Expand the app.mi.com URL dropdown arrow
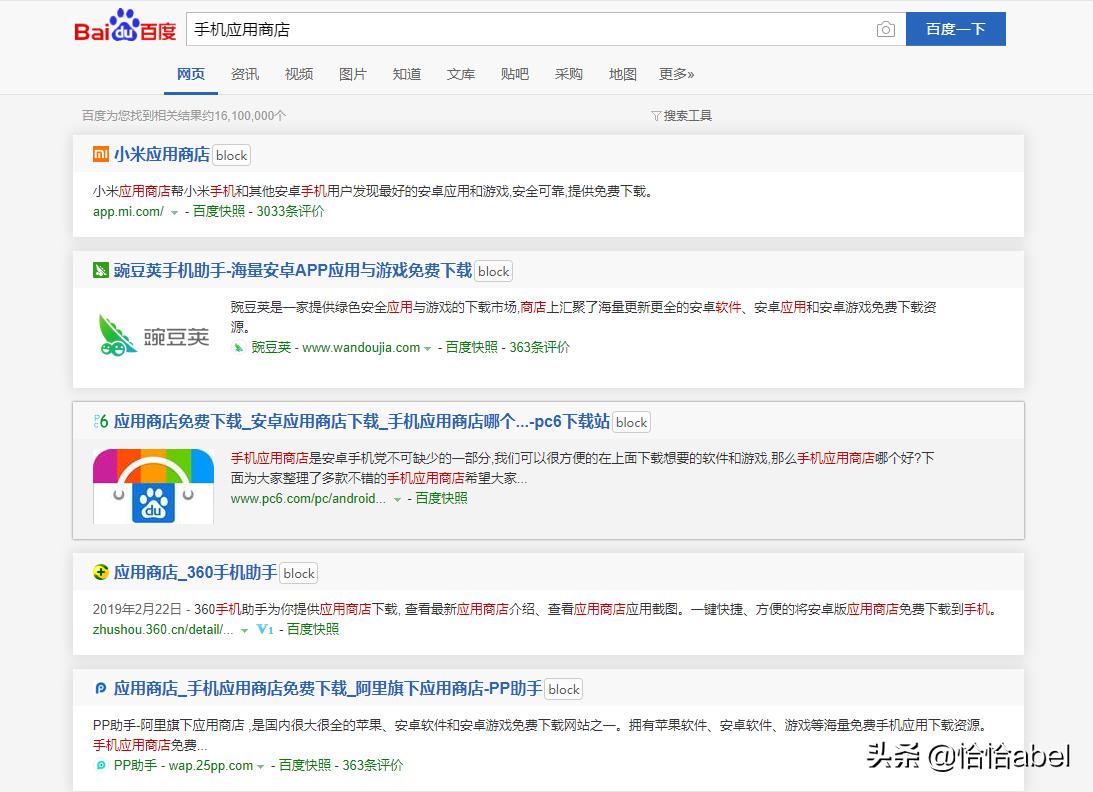Screen dimensions: 1093x792 174,211
